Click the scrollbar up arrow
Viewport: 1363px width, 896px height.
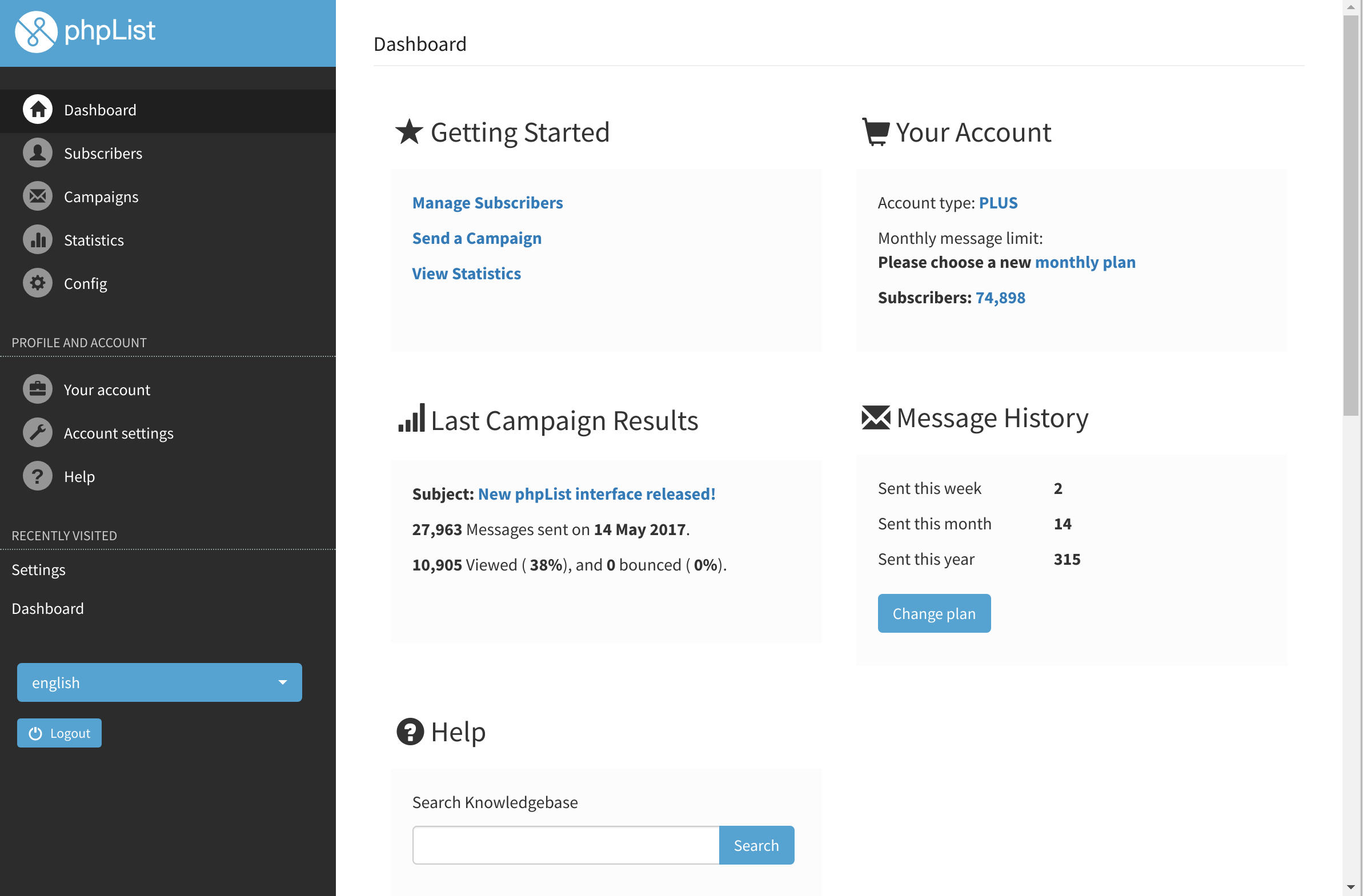(x=1352, y=7)
